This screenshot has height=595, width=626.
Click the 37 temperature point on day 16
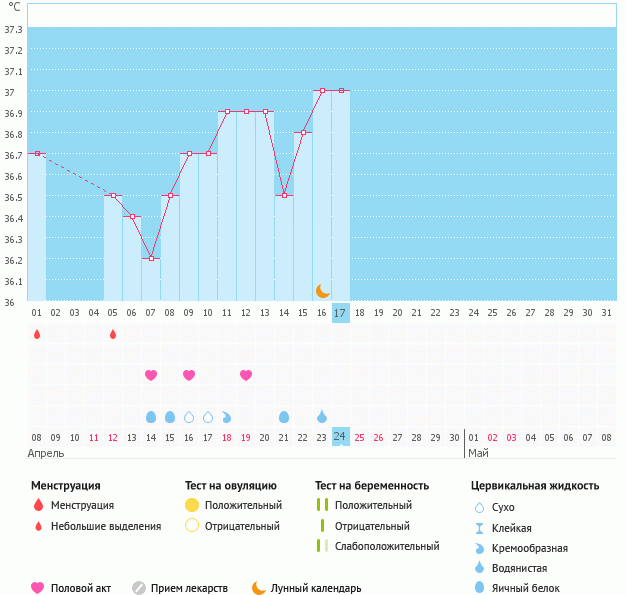[322, 90]
